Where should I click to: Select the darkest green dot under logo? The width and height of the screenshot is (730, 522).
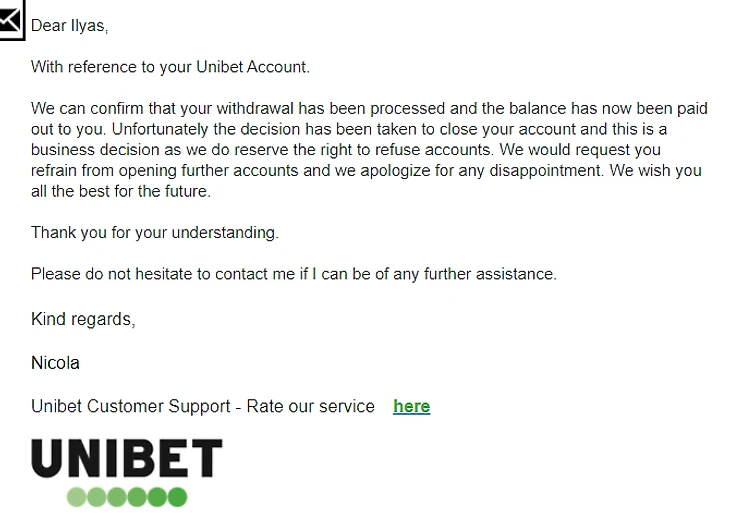pyautogui.click(x=177, y=497)
